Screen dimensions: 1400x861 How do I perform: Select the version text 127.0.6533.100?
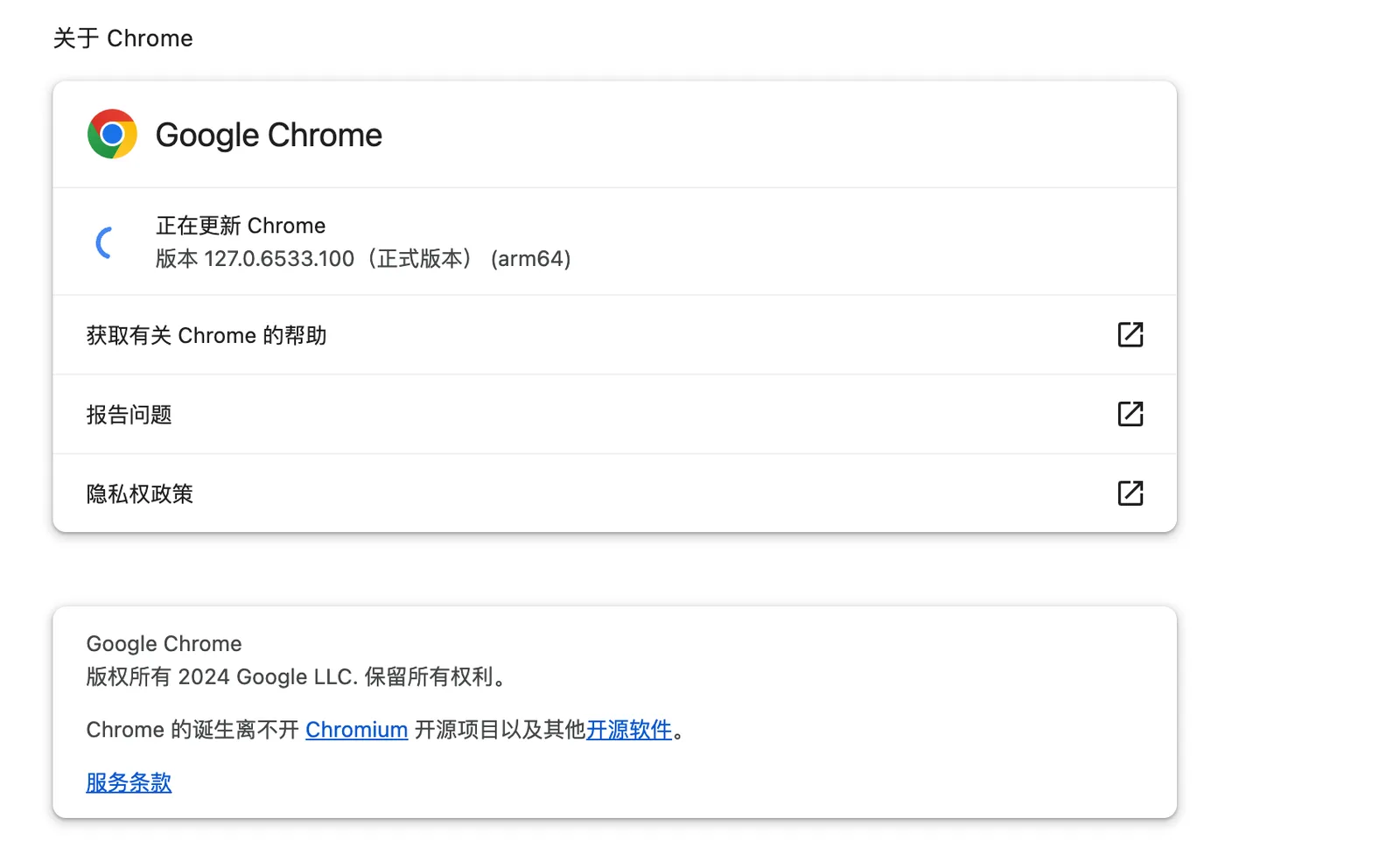[x=279, y=259]
